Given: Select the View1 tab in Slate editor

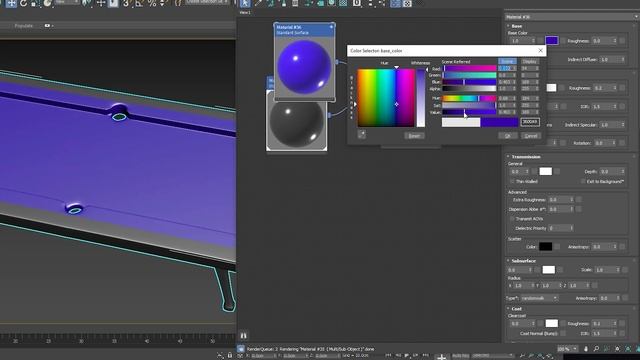Looking at the screenshot, I should click(x=245, y=12).
